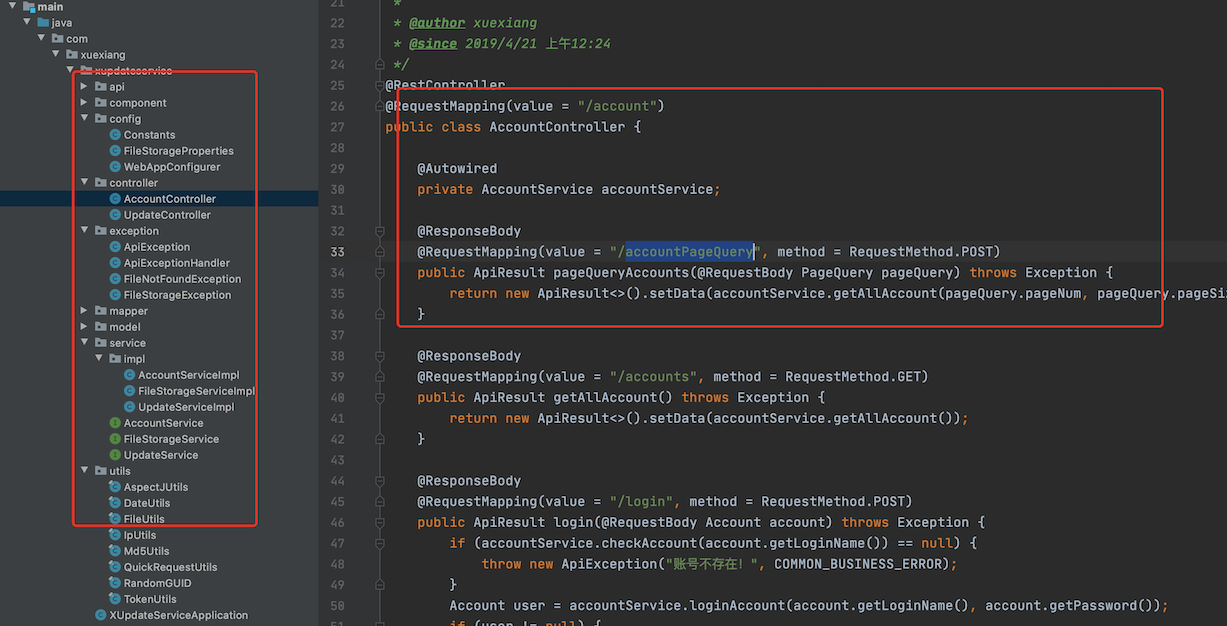The width and height of the screenshot is (1227, 626).
Task: Click the FileStorageServiceImpl class icon
Action: [130, 391]
